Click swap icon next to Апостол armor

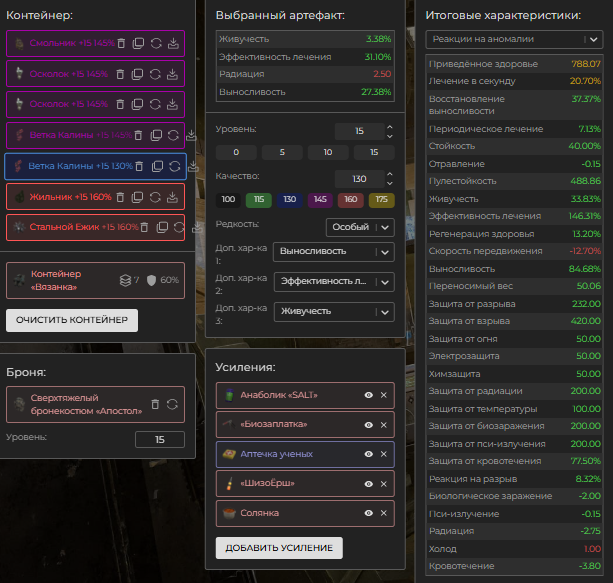[172, 404]
